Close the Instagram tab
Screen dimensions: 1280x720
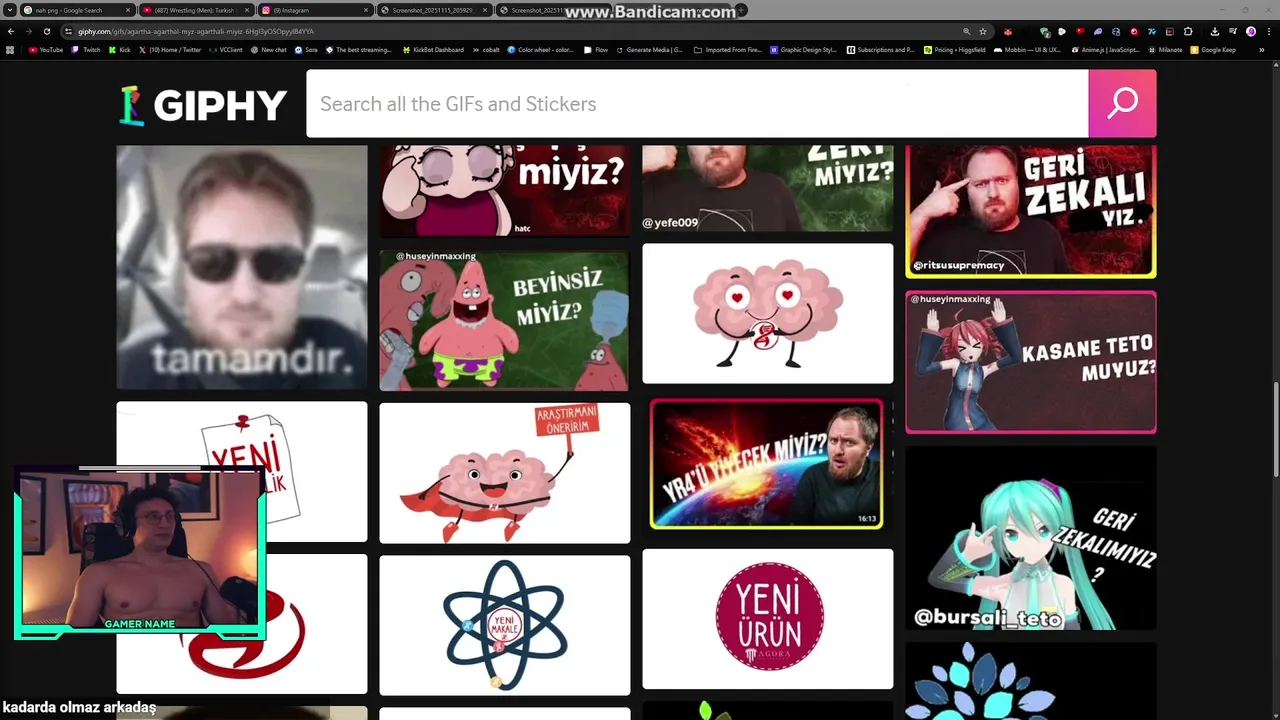[366, 10]
